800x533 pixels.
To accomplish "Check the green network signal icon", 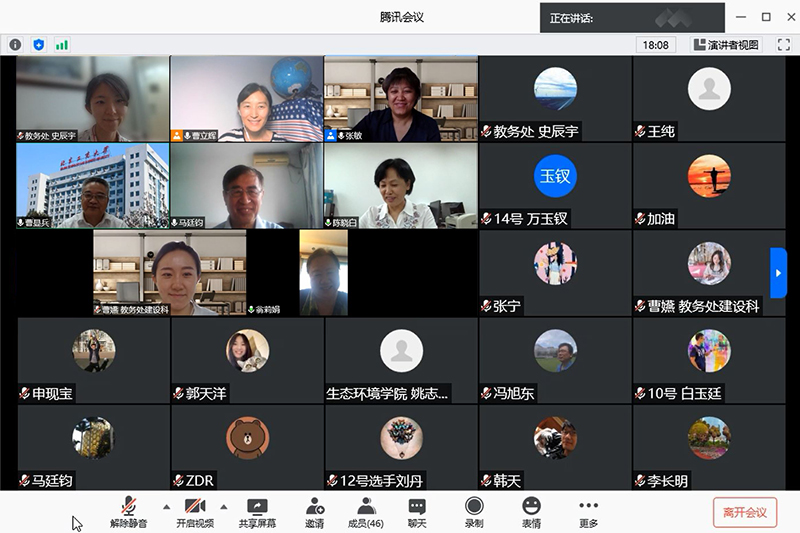I will (62, 45).
